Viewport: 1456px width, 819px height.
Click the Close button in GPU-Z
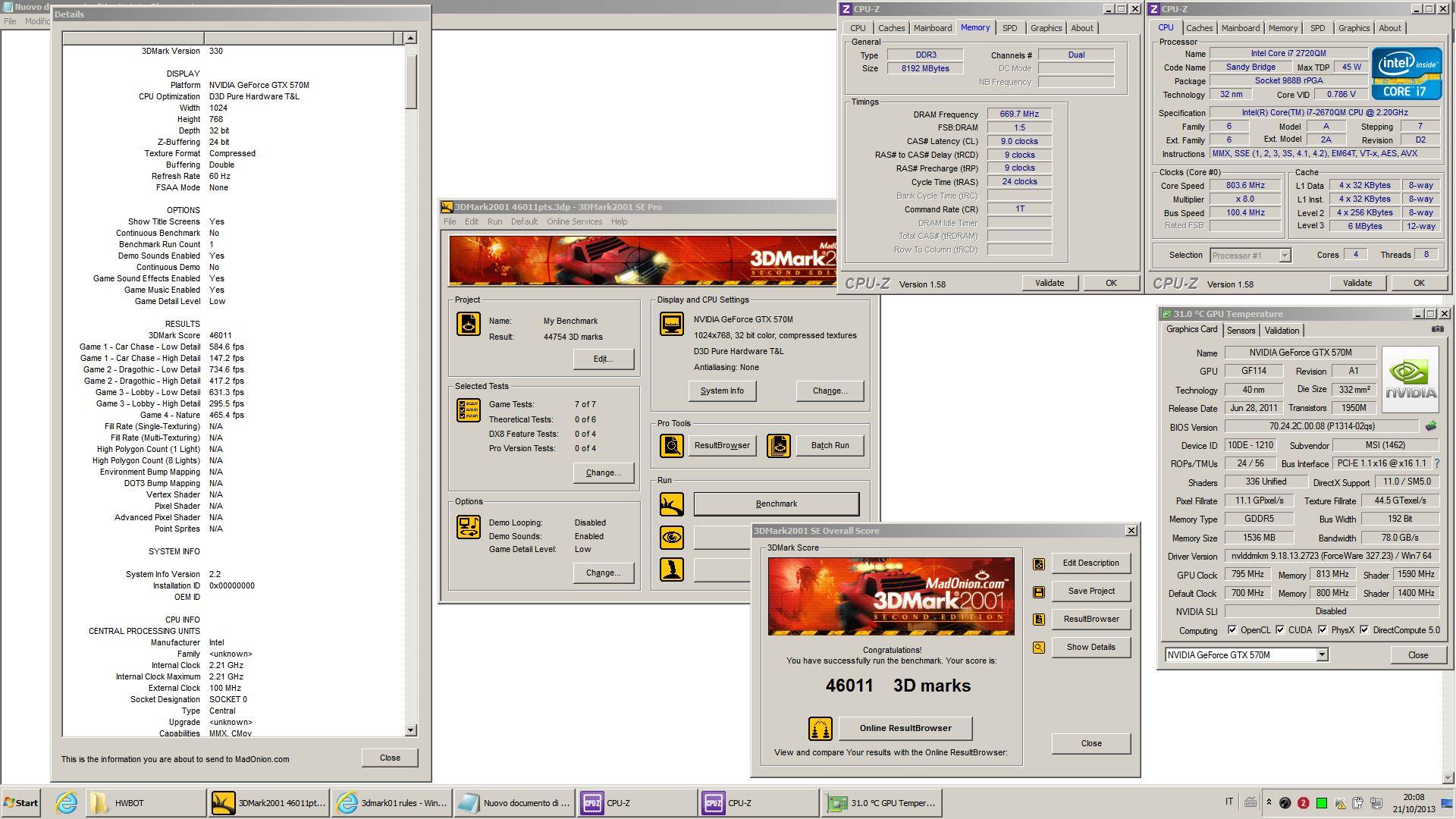click(1417, 655)
